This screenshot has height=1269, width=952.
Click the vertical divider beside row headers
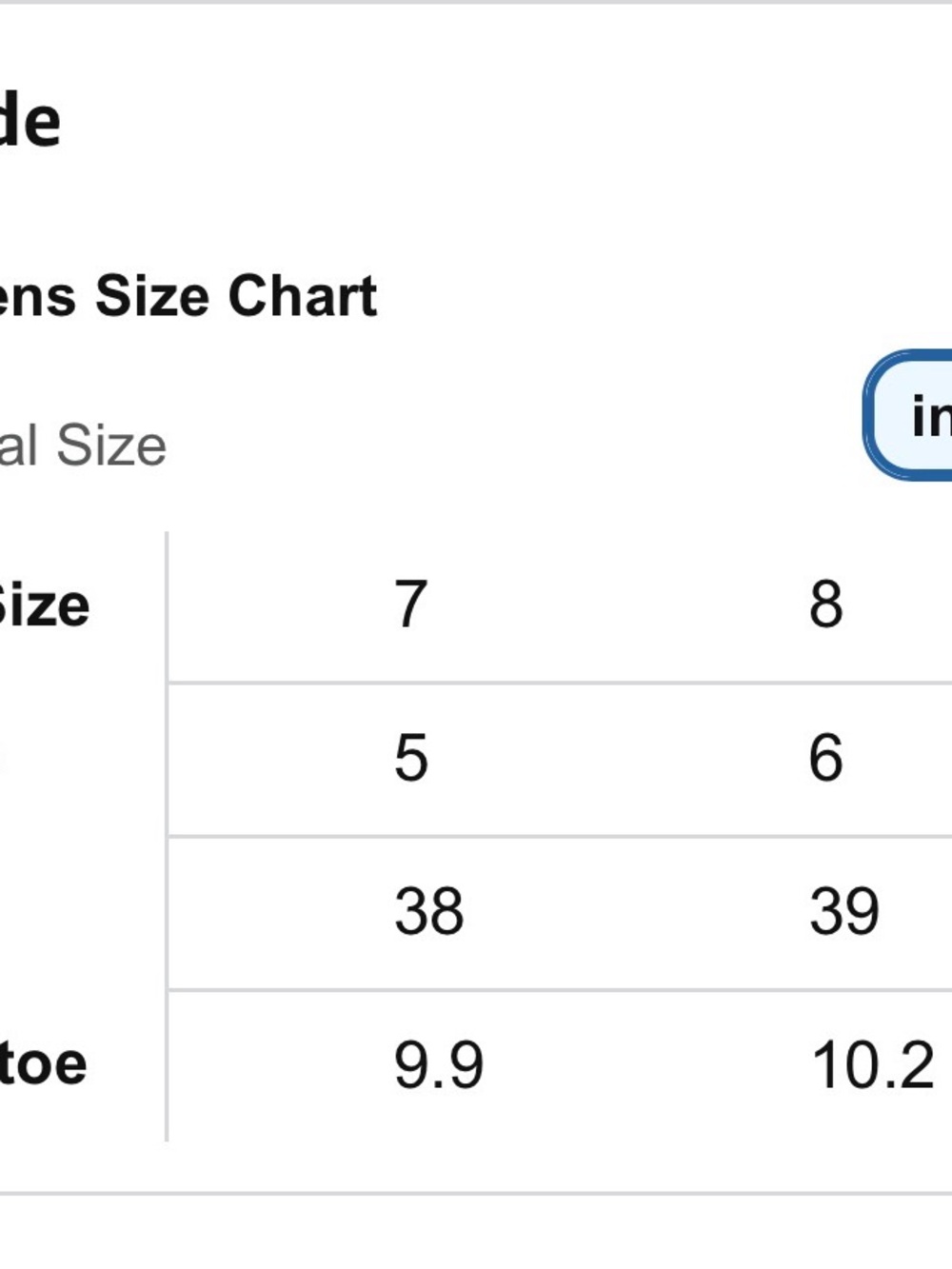click(167, 836)
